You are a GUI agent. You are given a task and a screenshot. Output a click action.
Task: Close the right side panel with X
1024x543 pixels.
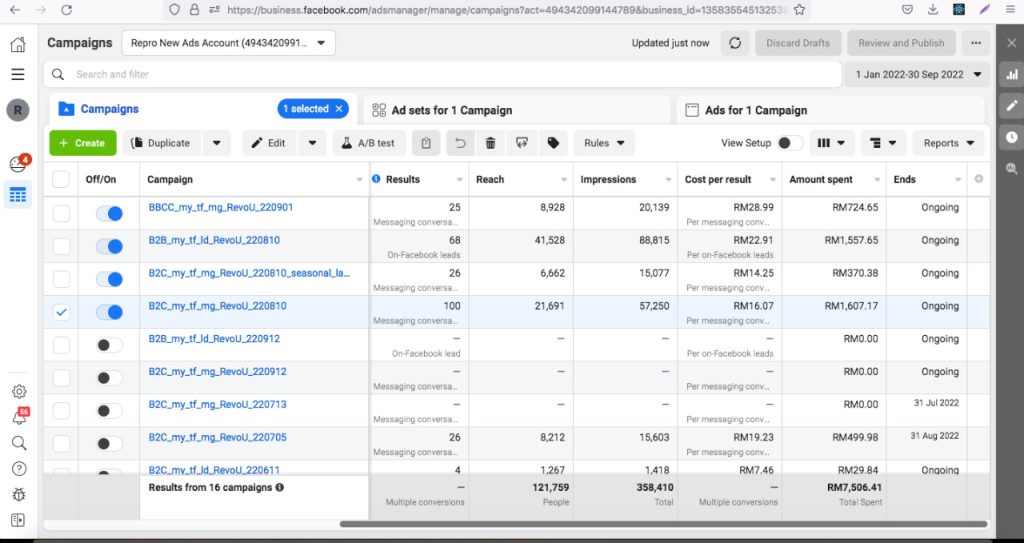tap(1012, 43)
